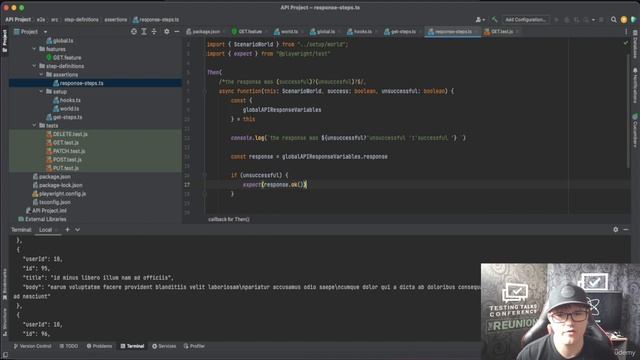Select PUT.test.js in project tree

click(x=65, y=168)
